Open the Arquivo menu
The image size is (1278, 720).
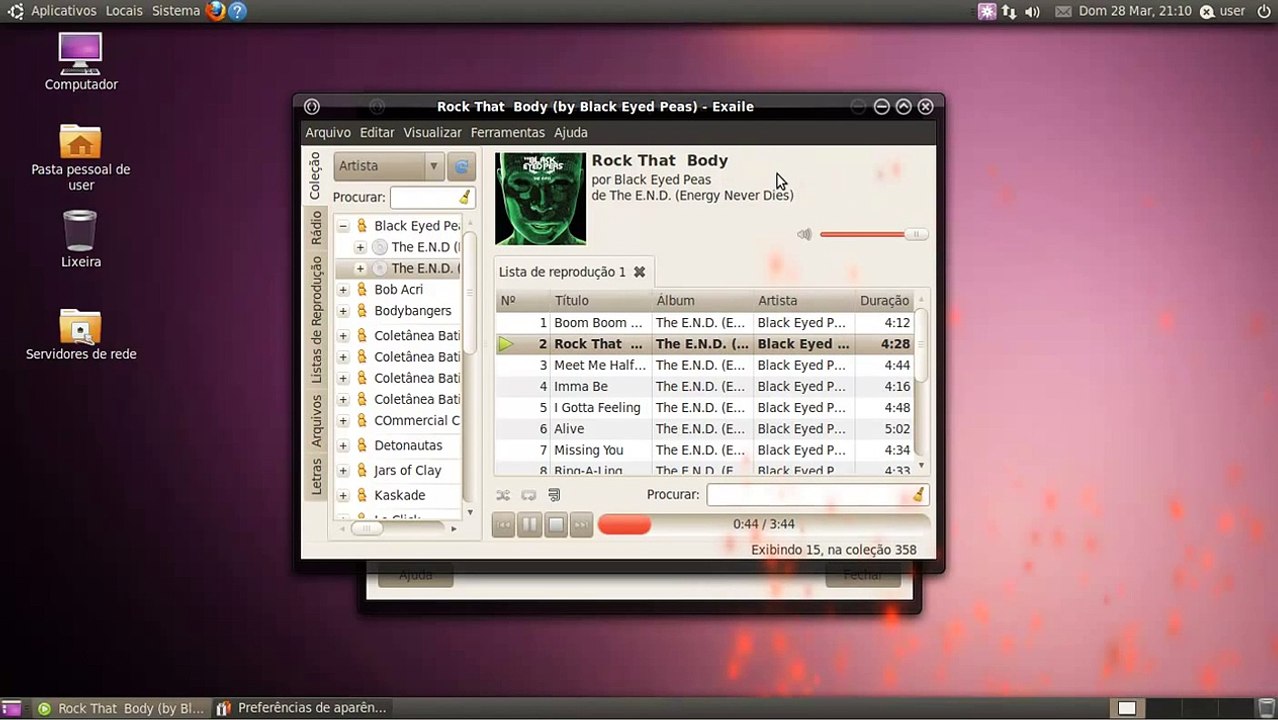click(x=328, y=132)
